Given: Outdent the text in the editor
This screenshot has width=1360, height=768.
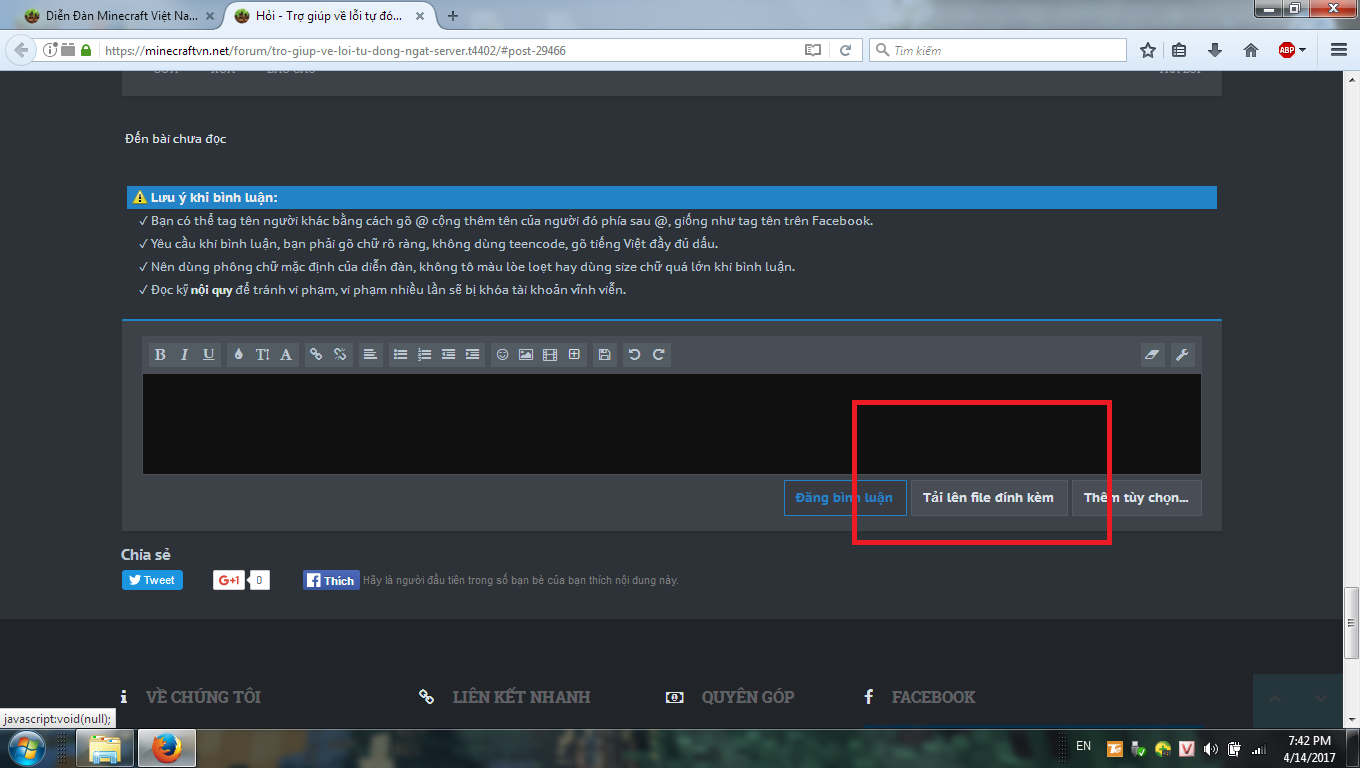Looking at the screenshot, I should tap(448, 354).
